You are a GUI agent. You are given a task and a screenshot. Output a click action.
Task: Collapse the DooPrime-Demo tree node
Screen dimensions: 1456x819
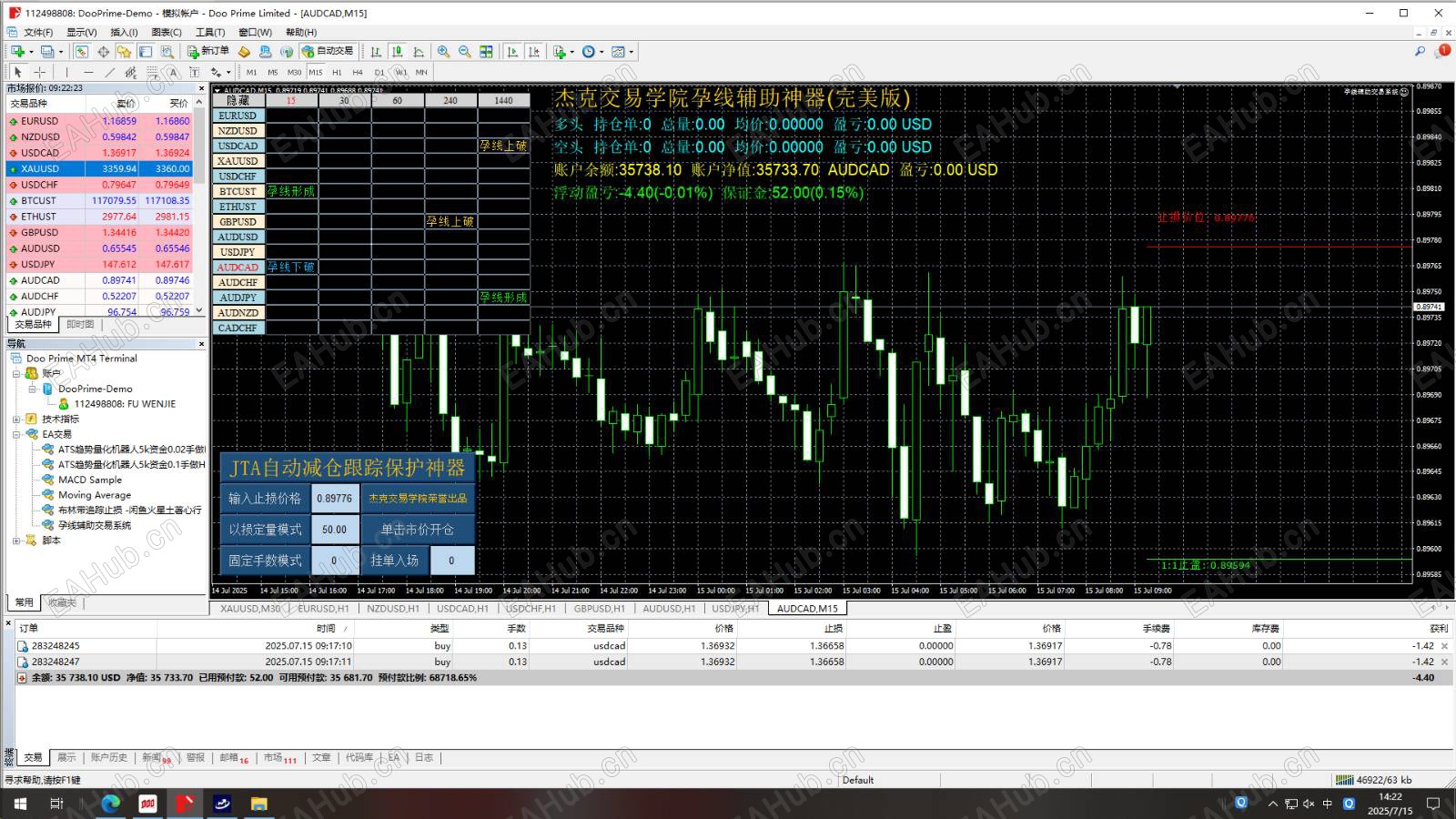click(x=33, y=389)
